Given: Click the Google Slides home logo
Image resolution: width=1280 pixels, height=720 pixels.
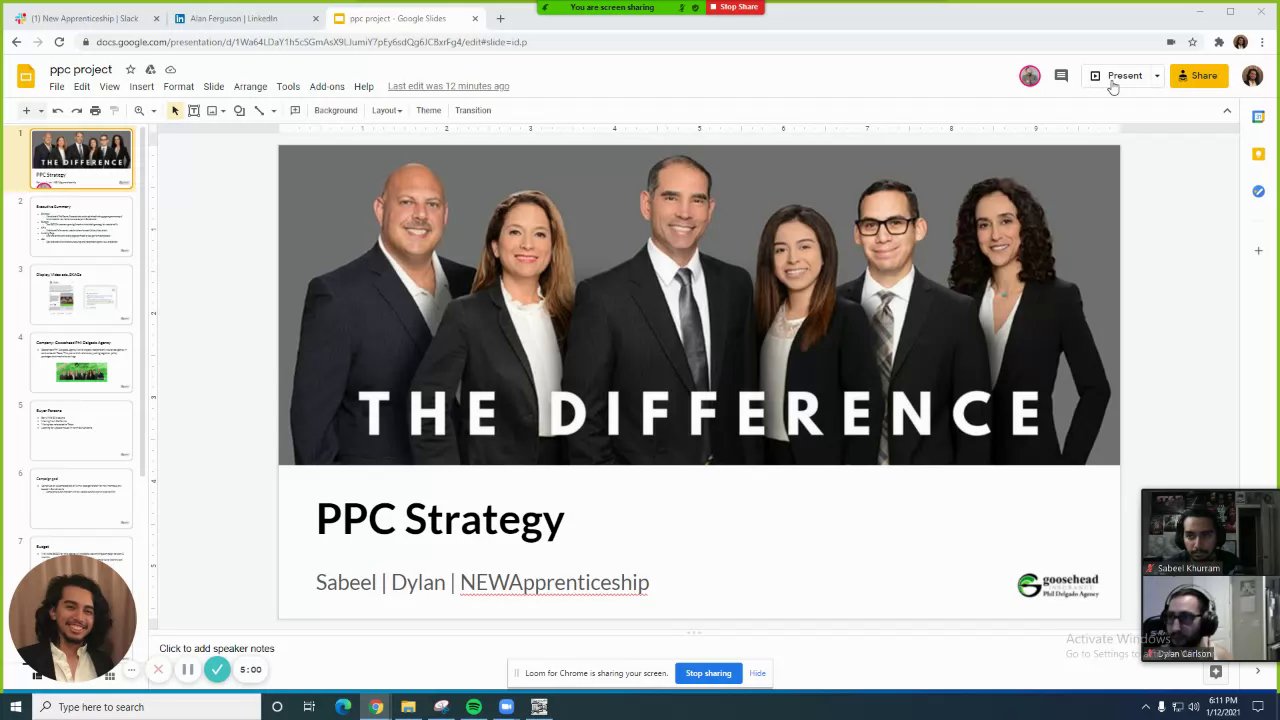Looking at the screenshot, I should pos(27,76).
